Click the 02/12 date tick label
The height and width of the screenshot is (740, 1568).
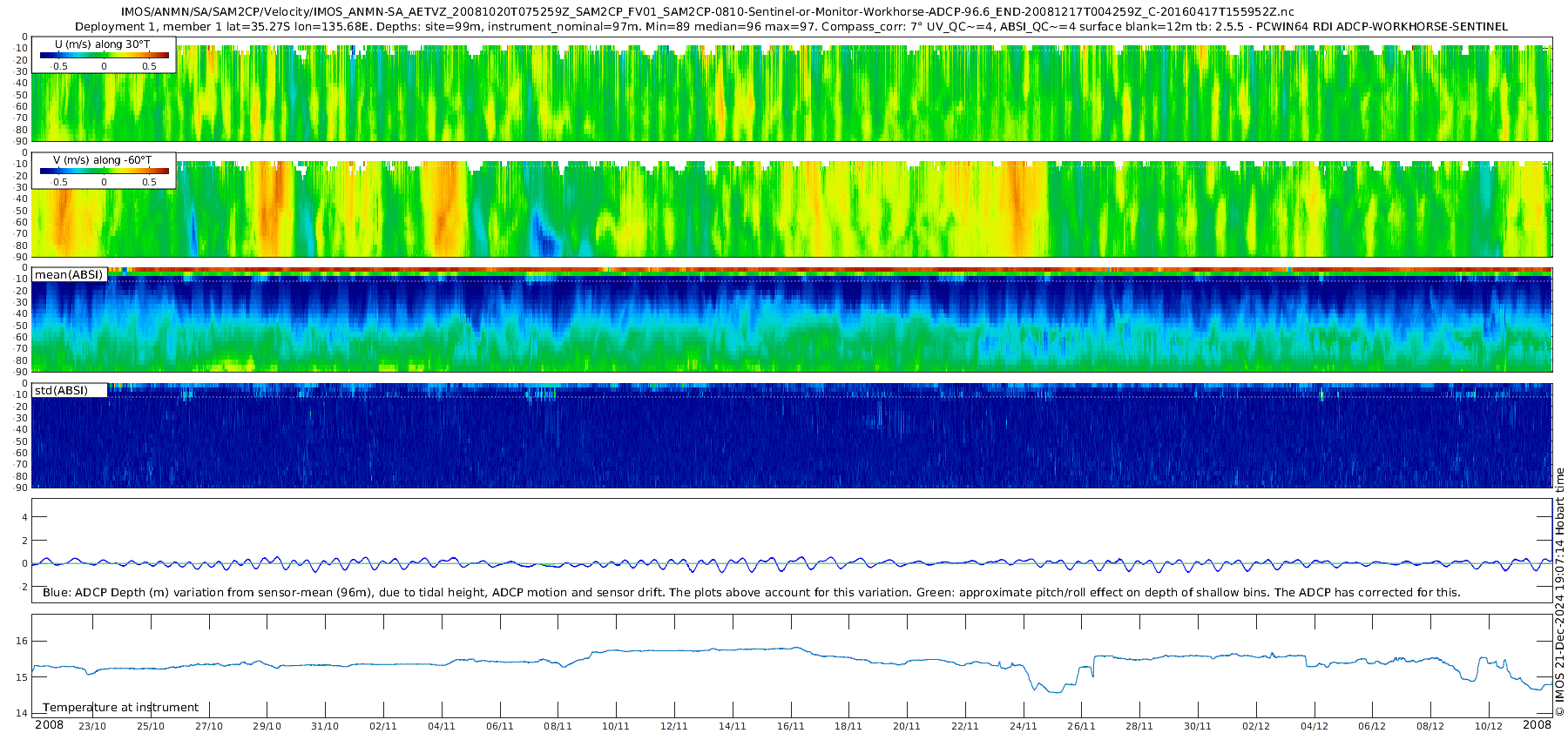click(x=1255, y=726)
